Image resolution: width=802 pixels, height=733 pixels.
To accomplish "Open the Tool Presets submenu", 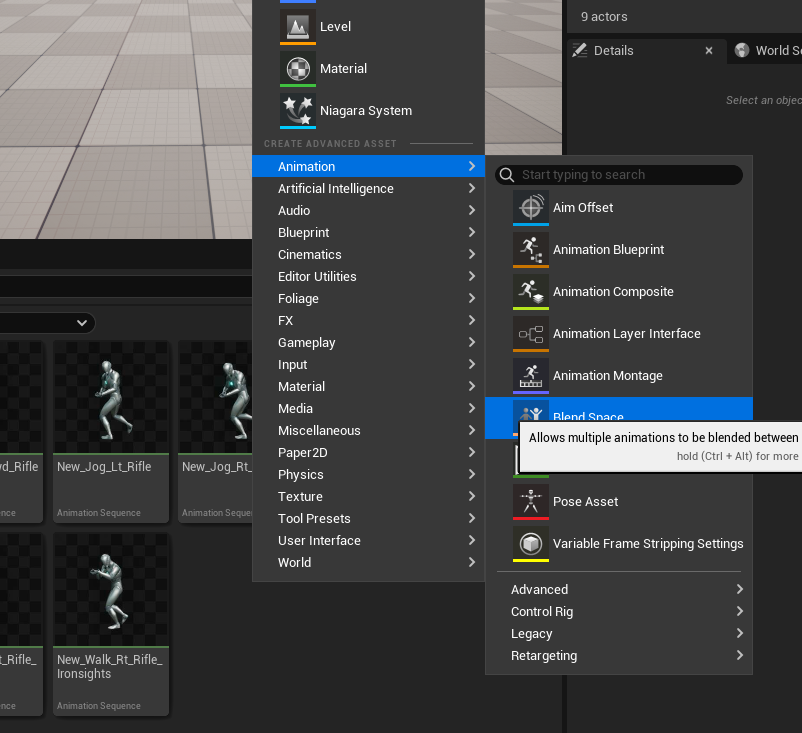I will click(x=368, y=518).
